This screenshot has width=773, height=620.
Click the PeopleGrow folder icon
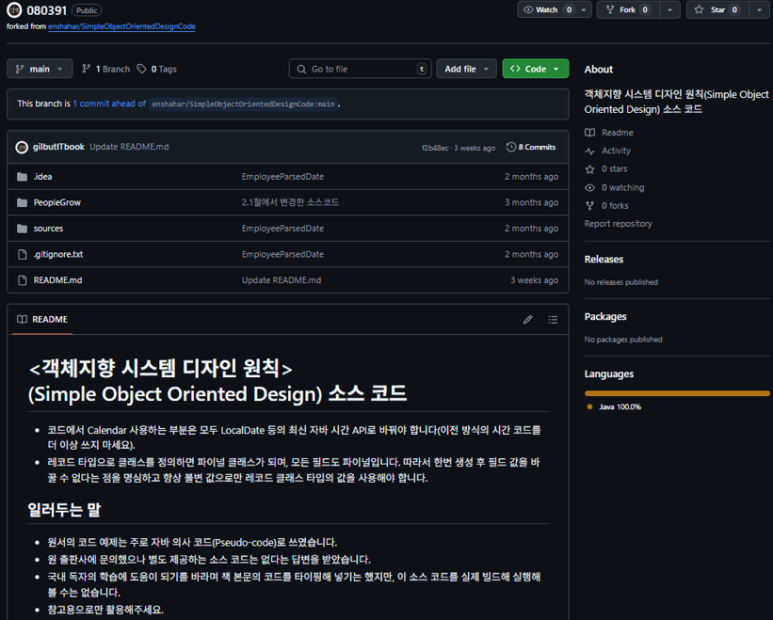pos(22,203)
